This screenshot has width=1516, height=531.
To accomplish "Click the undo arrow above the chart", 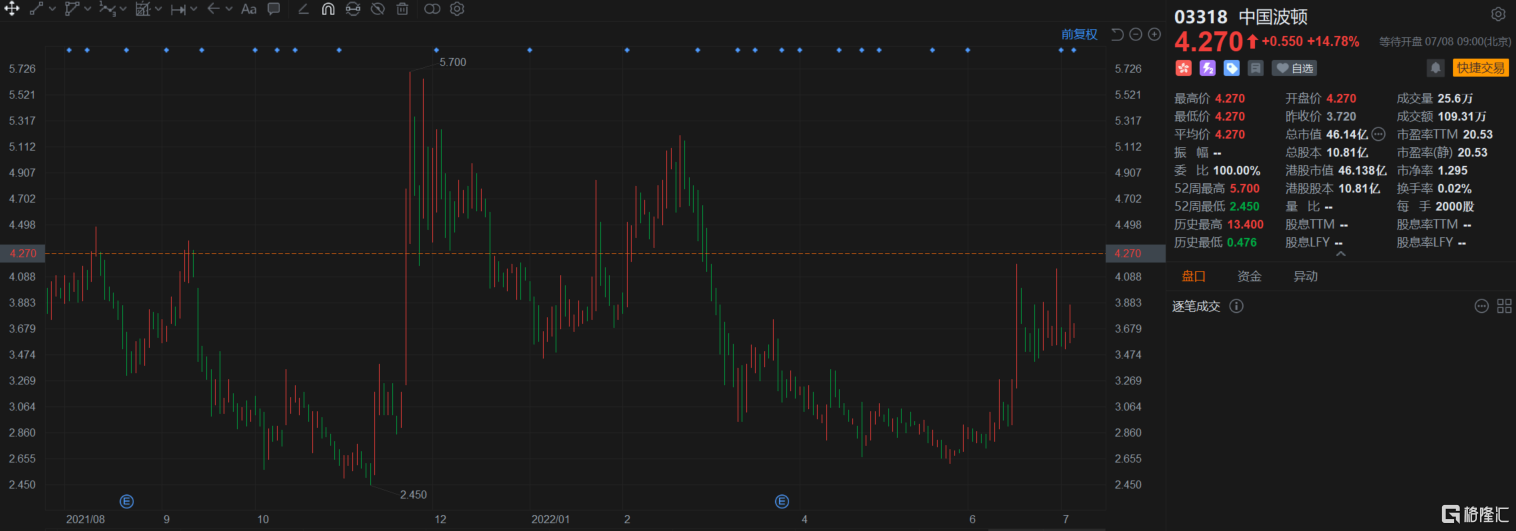I will [1117, 34].
